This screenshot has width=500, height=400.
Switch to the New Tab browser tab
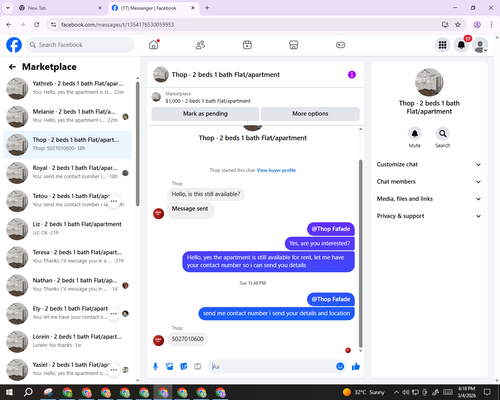pyautogui.click(x=61, y=8)
